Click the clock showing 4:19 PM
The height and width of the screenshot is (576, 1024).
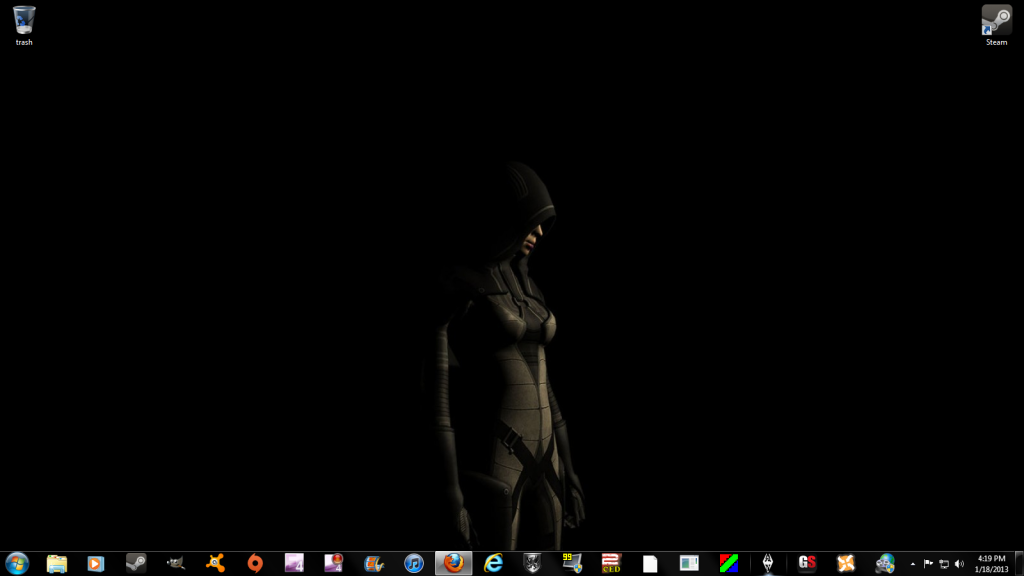pos(991,563)
